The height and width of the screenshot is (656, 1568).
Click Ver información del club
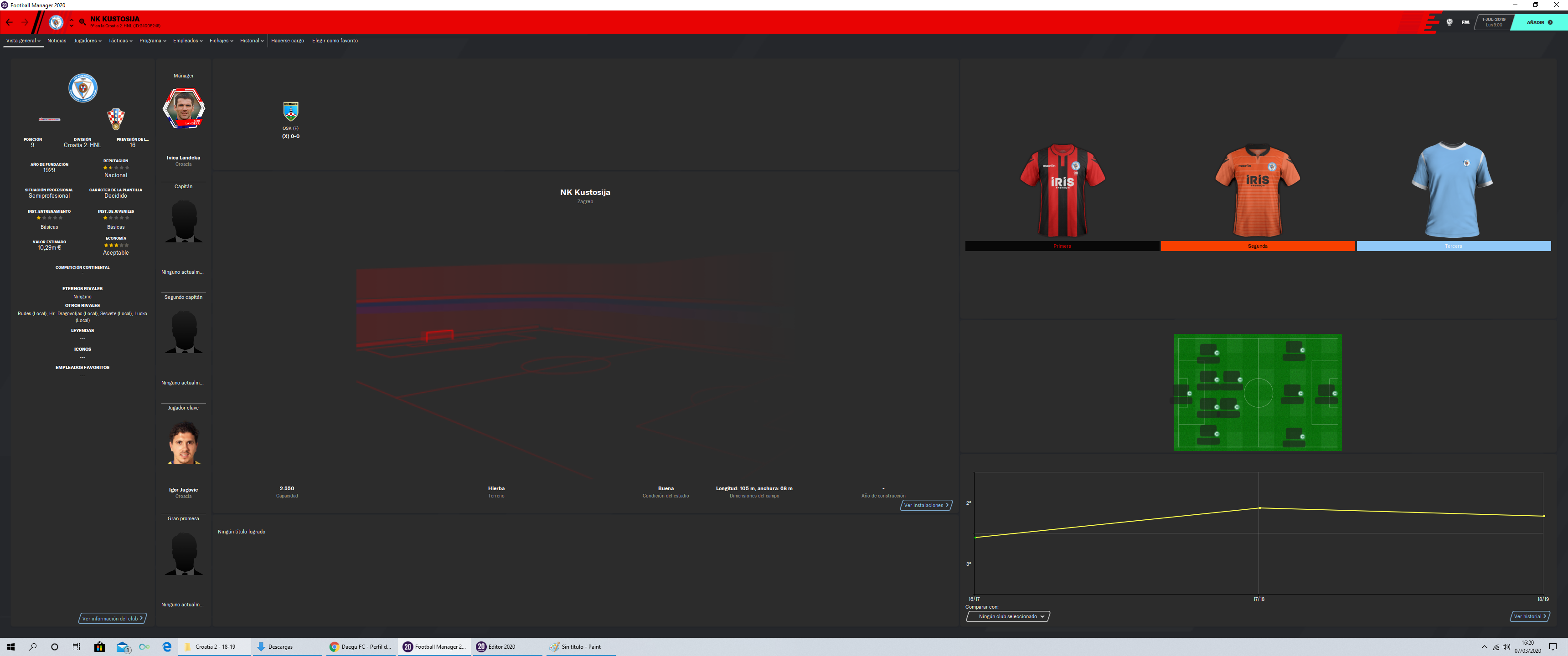click(113, 618)
